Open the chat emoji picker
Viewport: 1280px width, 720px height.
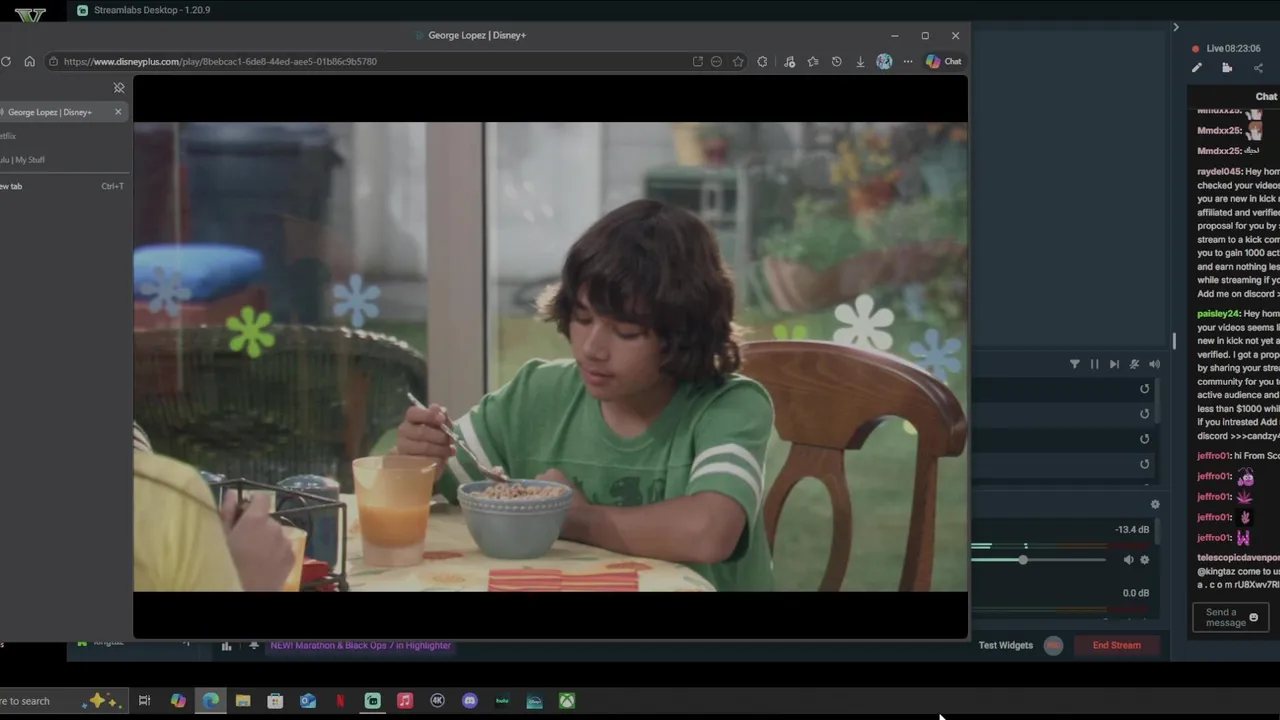click(1254, 617)
